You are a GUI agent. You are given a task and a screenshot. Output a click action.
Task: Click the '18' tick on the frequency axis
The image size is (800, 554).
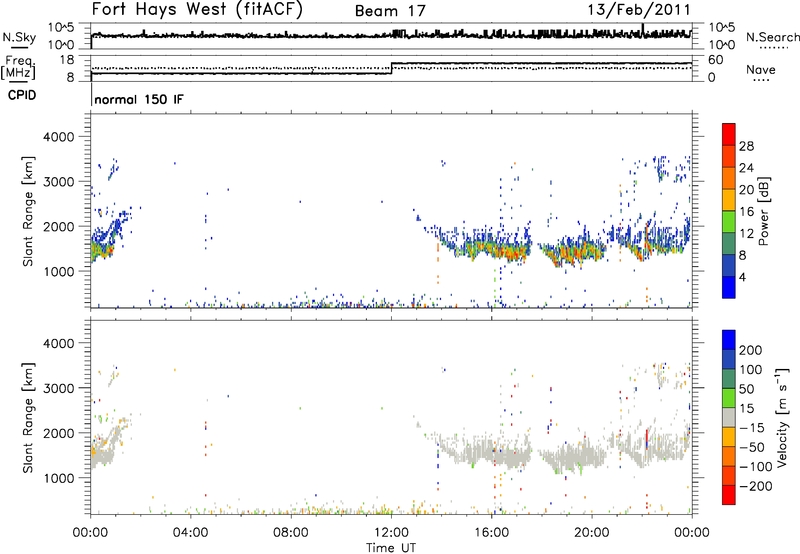click(67, 60)
